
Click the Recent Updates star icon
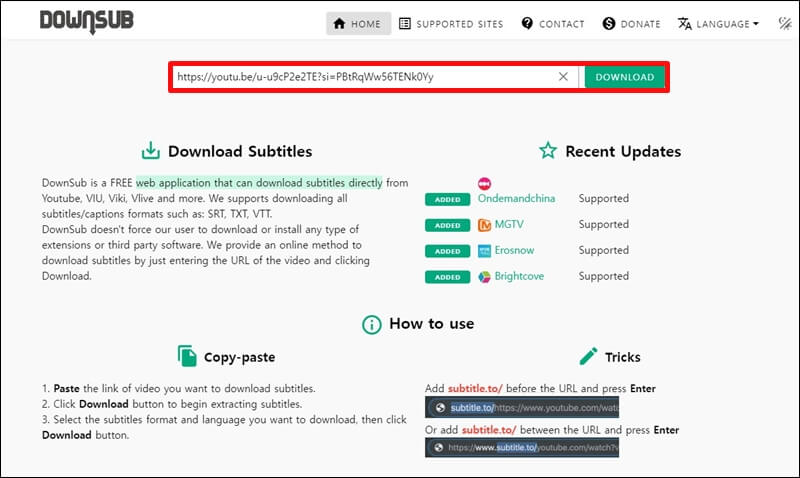(548, 150)
